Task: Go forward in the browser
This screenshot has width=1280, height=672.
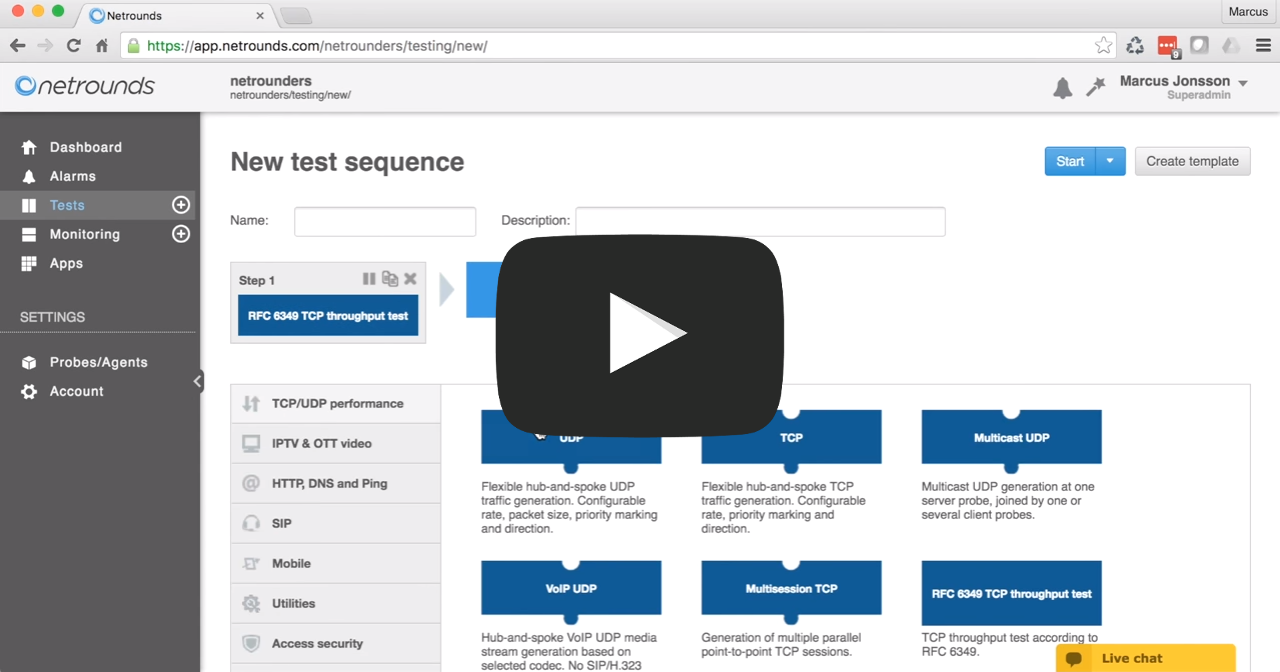Action: click(x=45, y=45)
